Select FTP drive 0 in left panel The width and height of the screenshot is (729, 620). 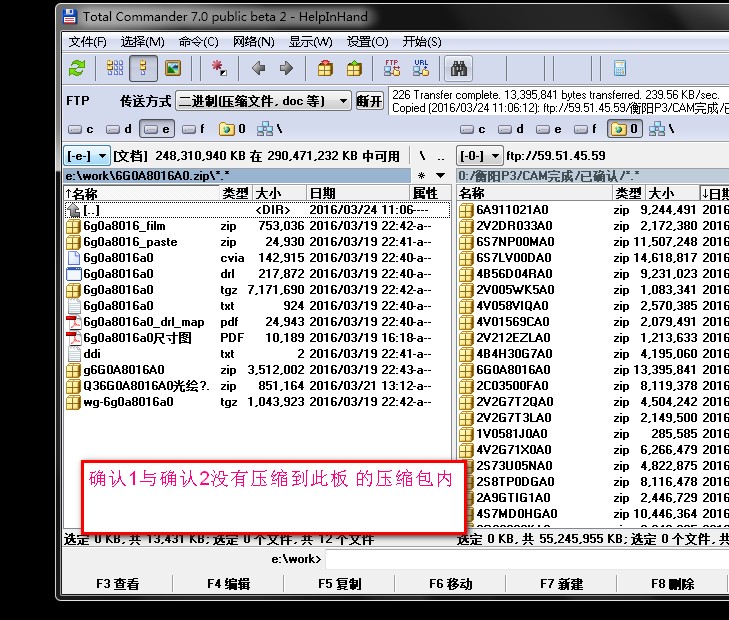[232, 129]
